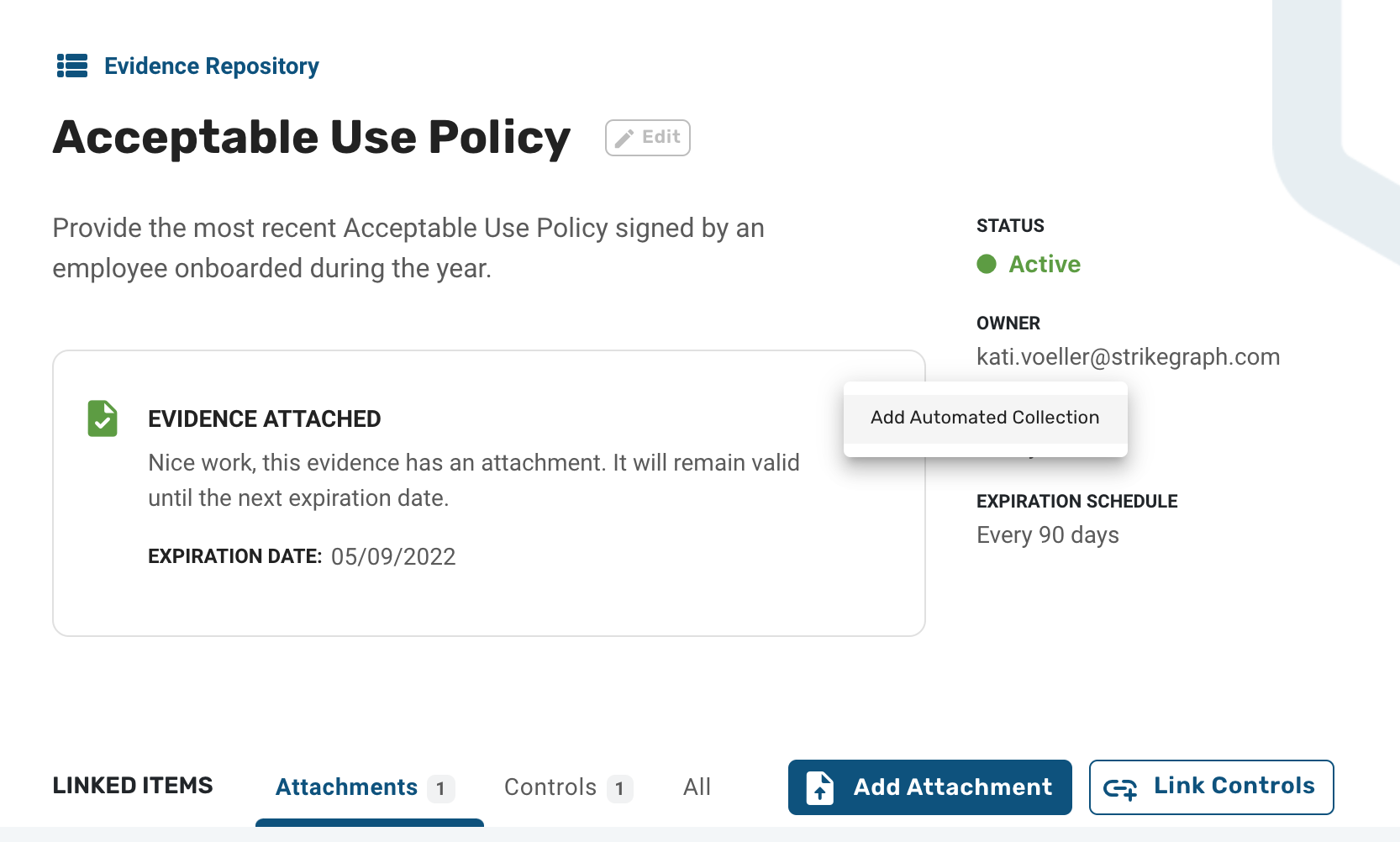Click the Every 90 days expiration schedule
Image resolution: width=1400 pixels, height=842 pixels.
tap(1048, 535)
